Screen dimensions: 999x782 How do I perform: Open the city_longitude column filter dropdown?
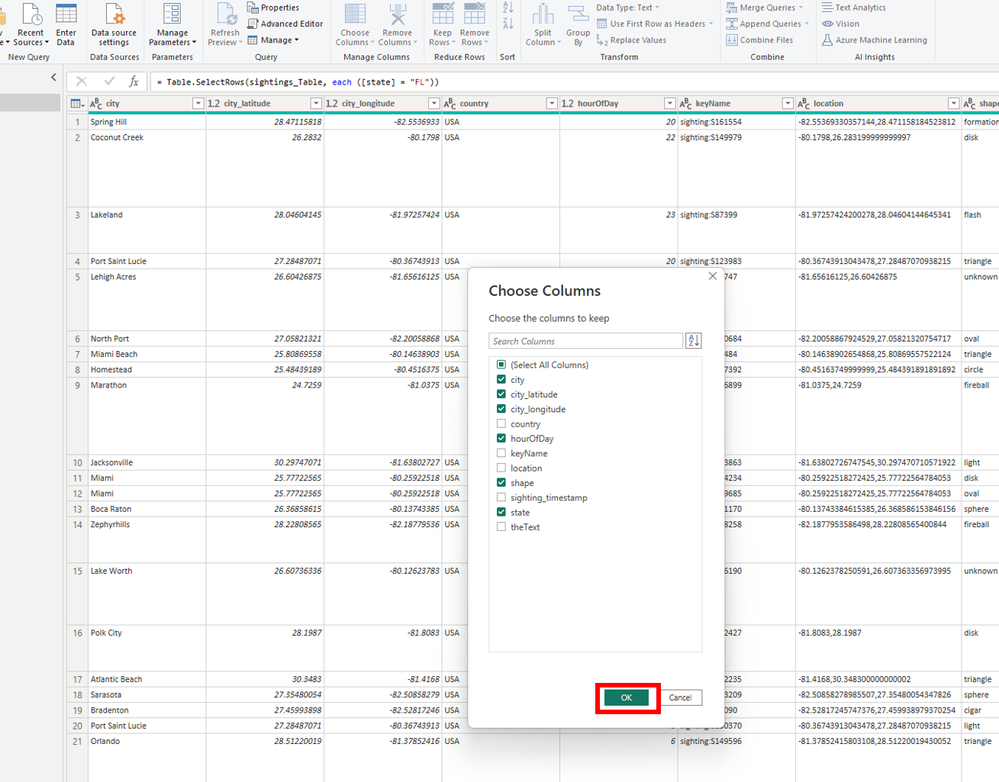(433, 103)
